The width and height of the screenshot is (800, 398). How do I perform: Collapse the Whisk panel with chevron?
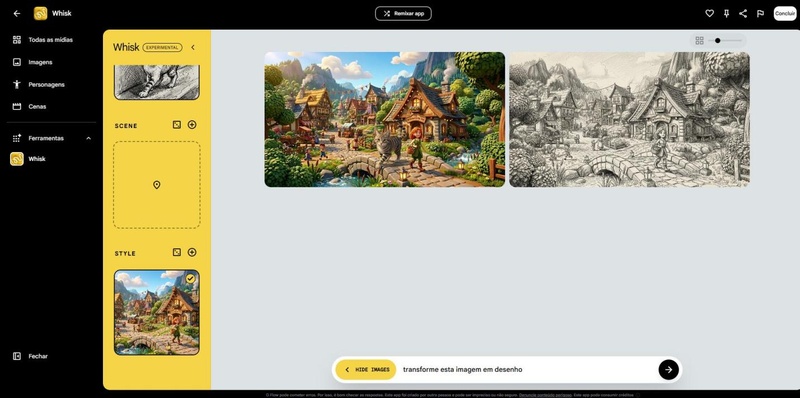pos(193,47)
